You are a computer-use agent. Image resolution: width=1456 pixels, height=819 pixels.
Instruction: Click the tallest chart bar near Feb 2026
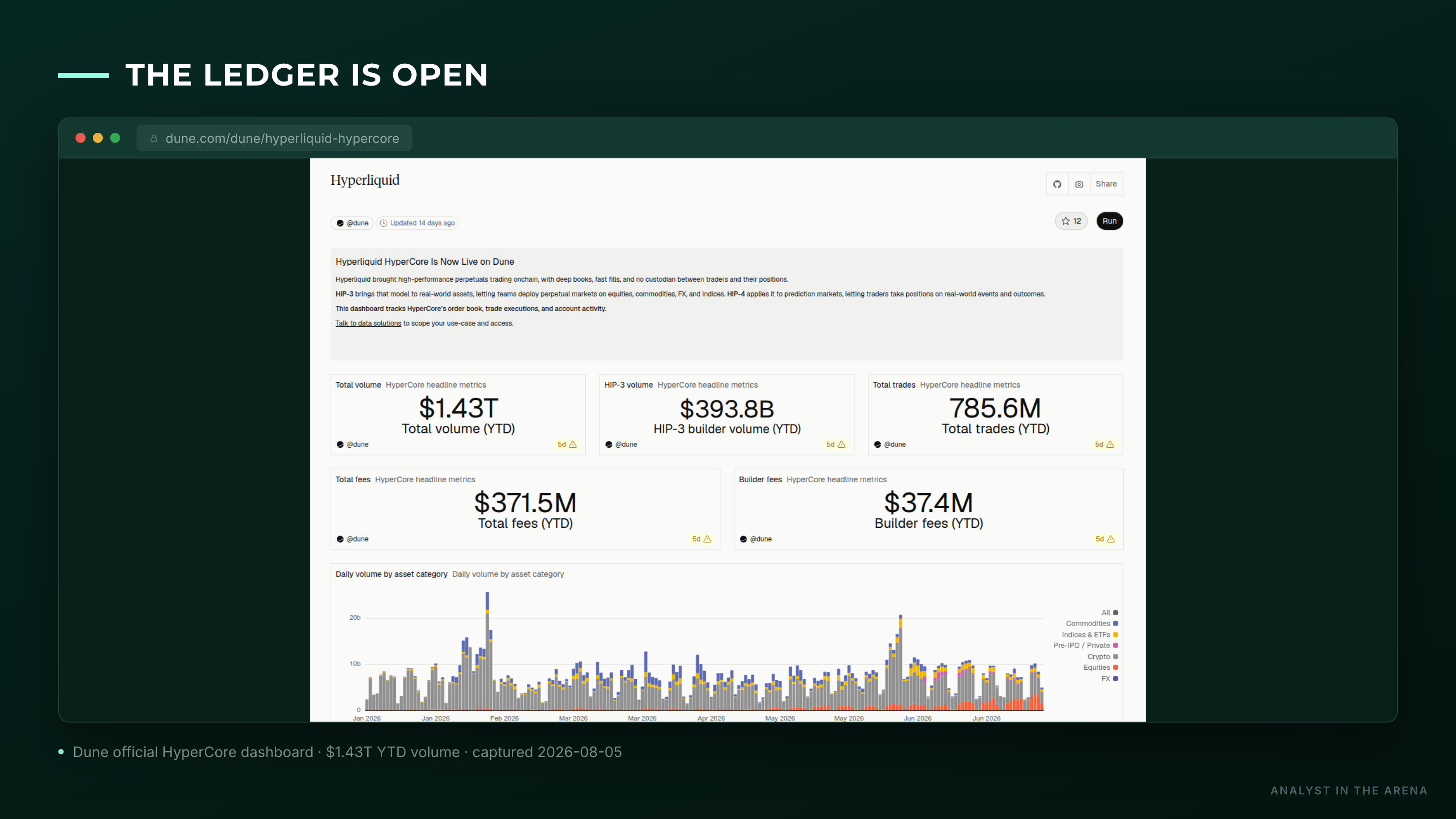487,650
